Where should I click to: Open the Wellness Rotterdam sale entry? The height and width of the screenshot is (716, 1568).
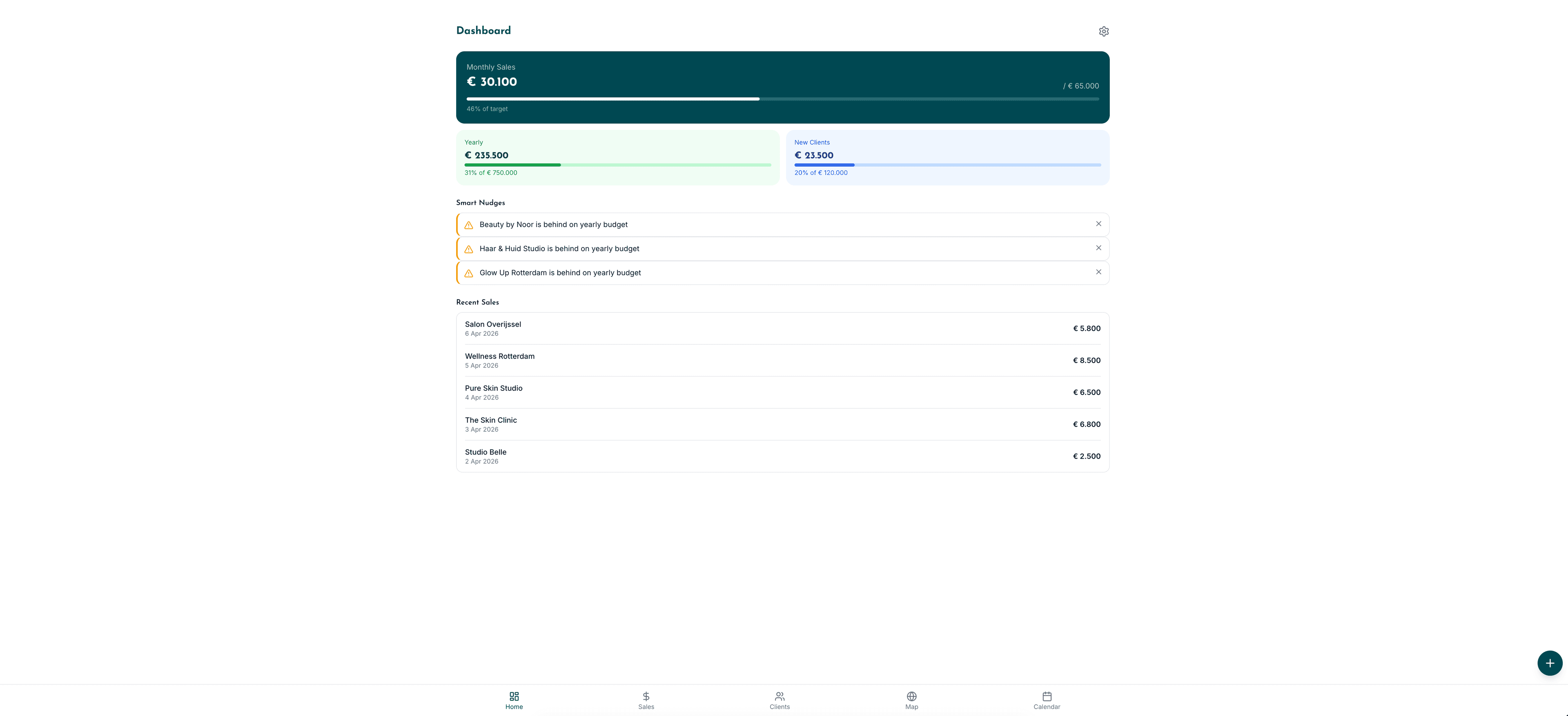(x=782, y=360)
